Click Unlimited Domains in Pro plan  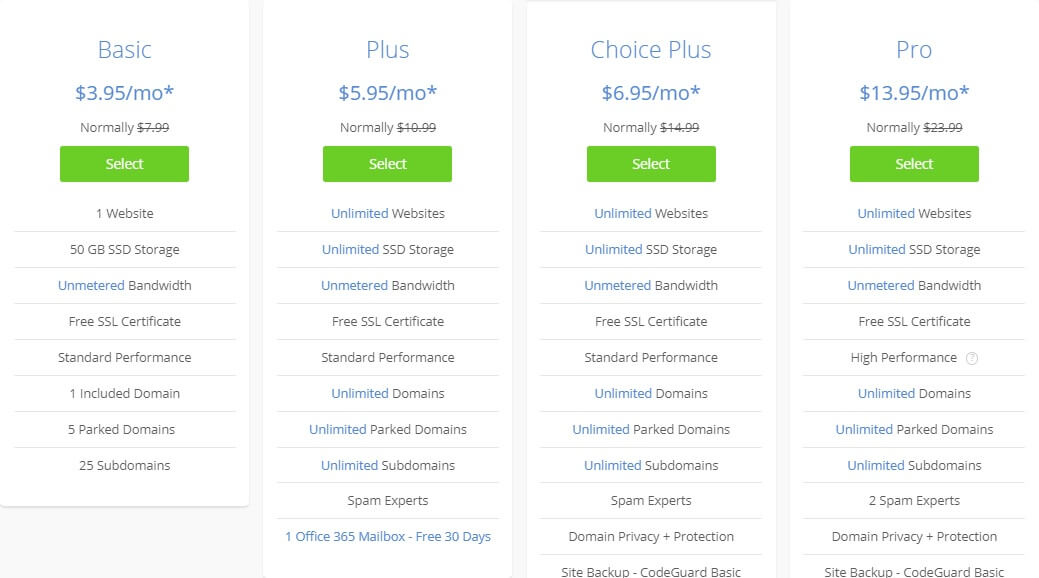[x=914, y=393]
